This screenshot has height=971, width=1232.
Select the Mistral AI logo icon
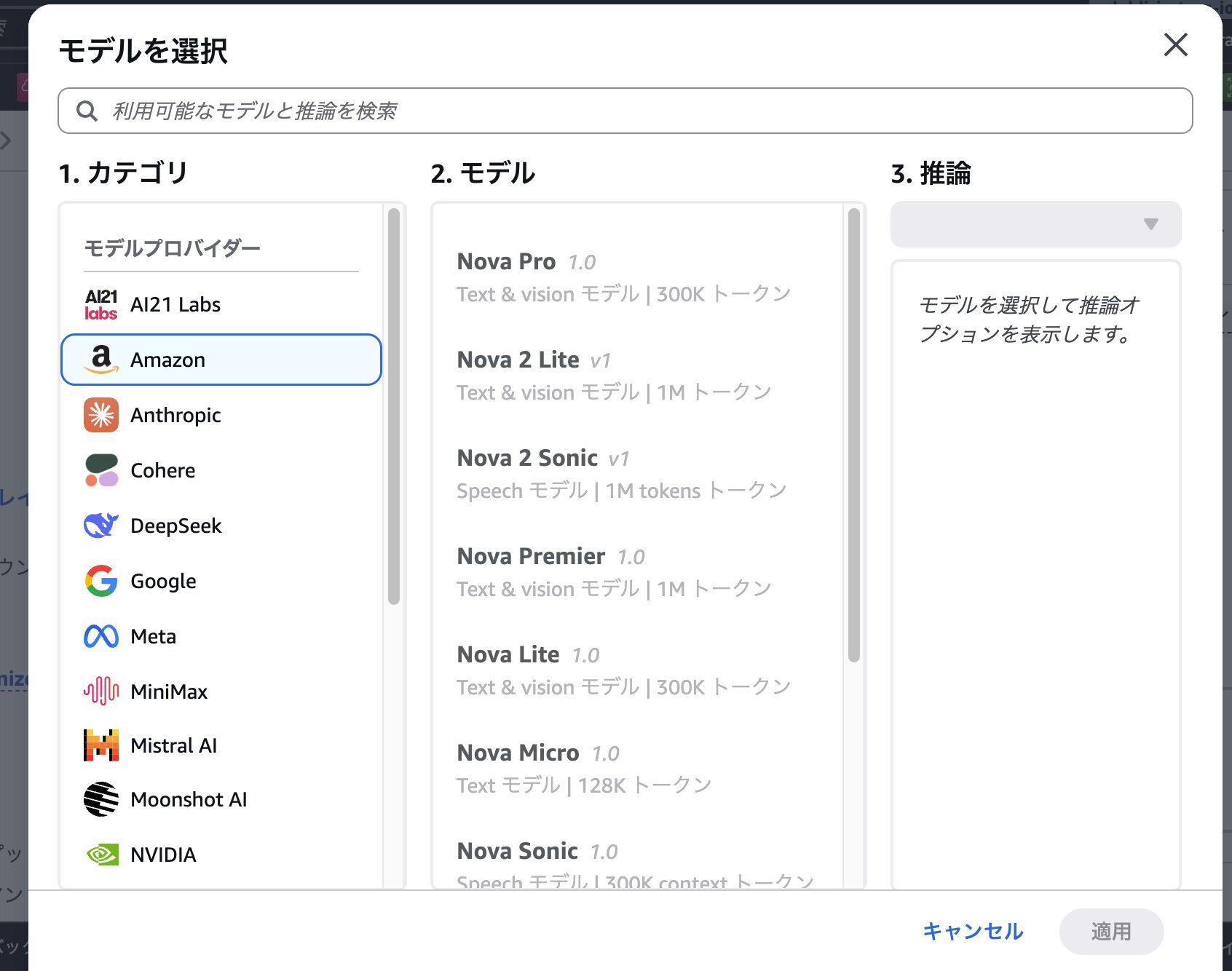pyautogui.click(x=101, y=746)
